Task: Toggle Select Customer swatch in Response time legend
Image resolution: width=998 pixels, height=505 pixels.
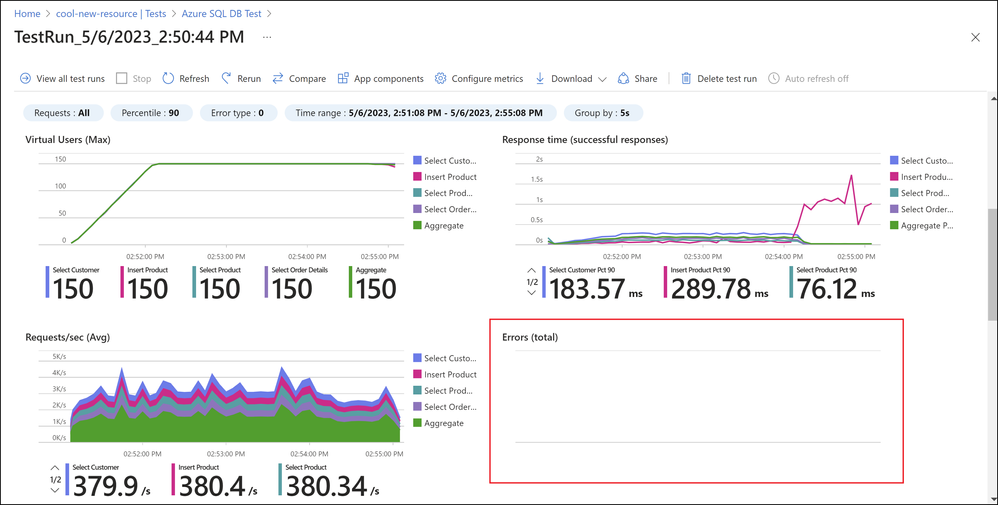Action: (894, 160)
